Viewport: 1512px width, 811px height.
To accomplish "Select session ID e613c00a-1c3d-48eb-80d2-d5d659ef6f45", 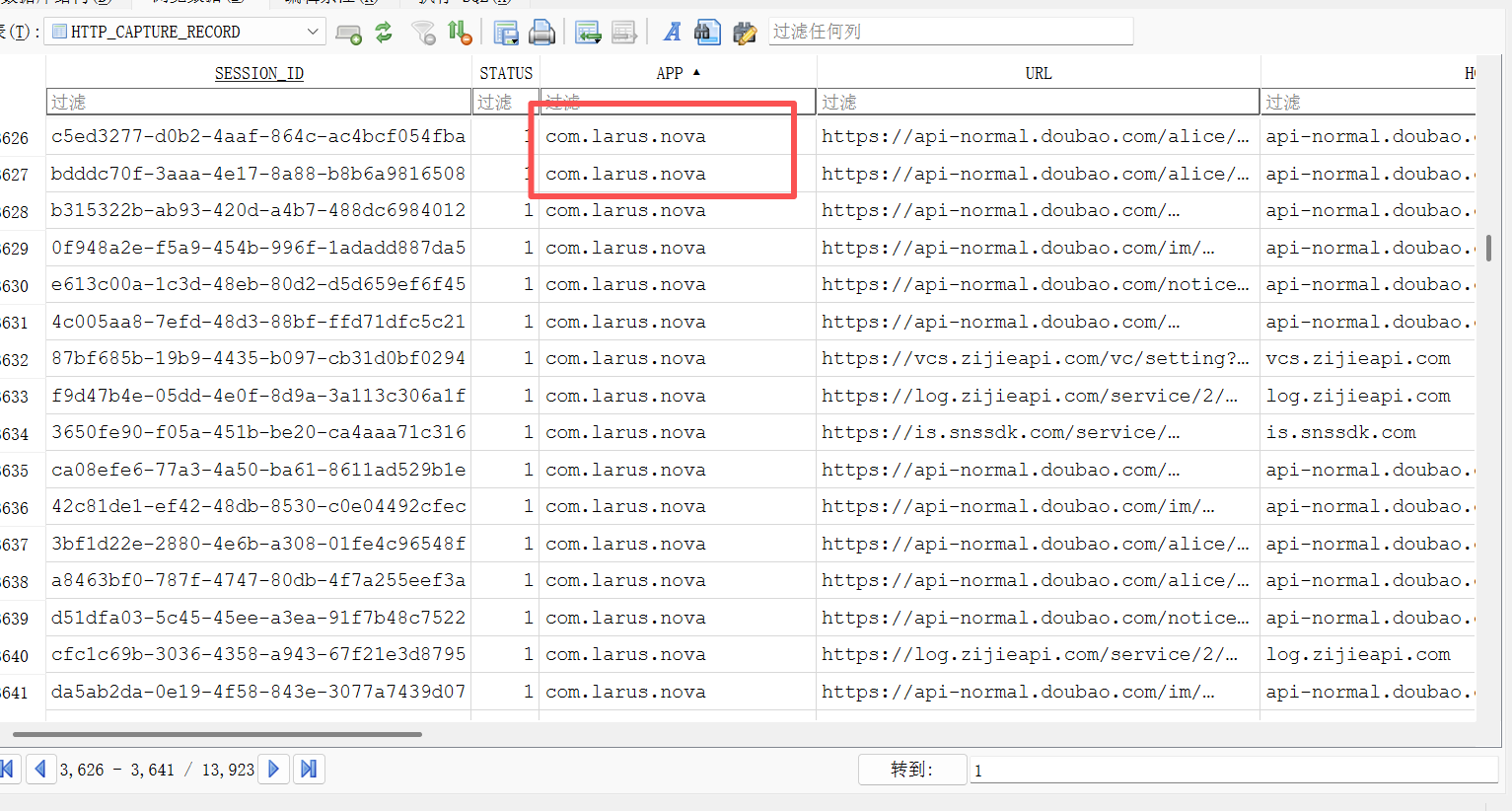I will click(x=258, y=284).
